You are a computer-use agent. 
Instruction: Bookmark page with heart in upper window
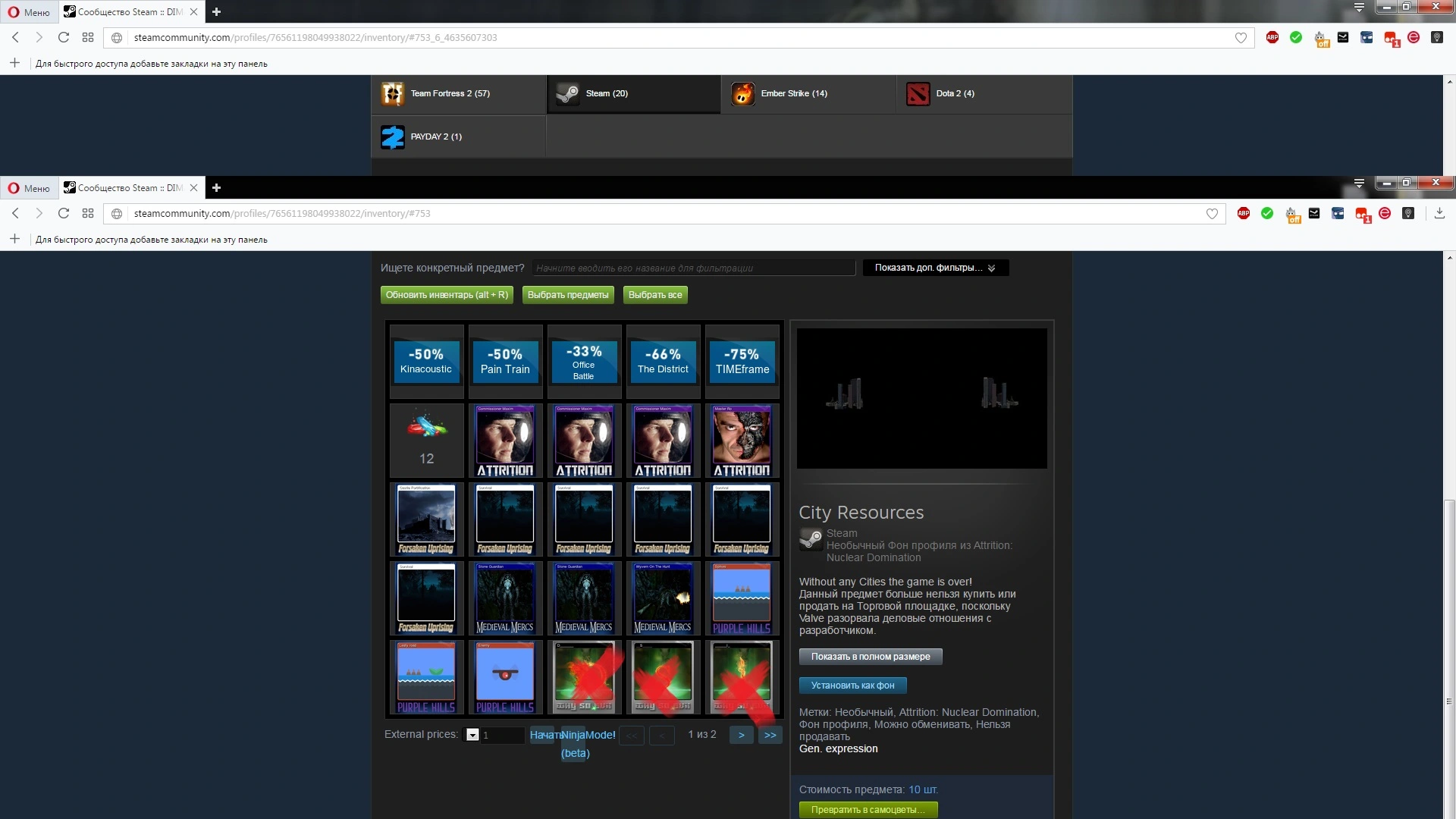(1241, 38)
